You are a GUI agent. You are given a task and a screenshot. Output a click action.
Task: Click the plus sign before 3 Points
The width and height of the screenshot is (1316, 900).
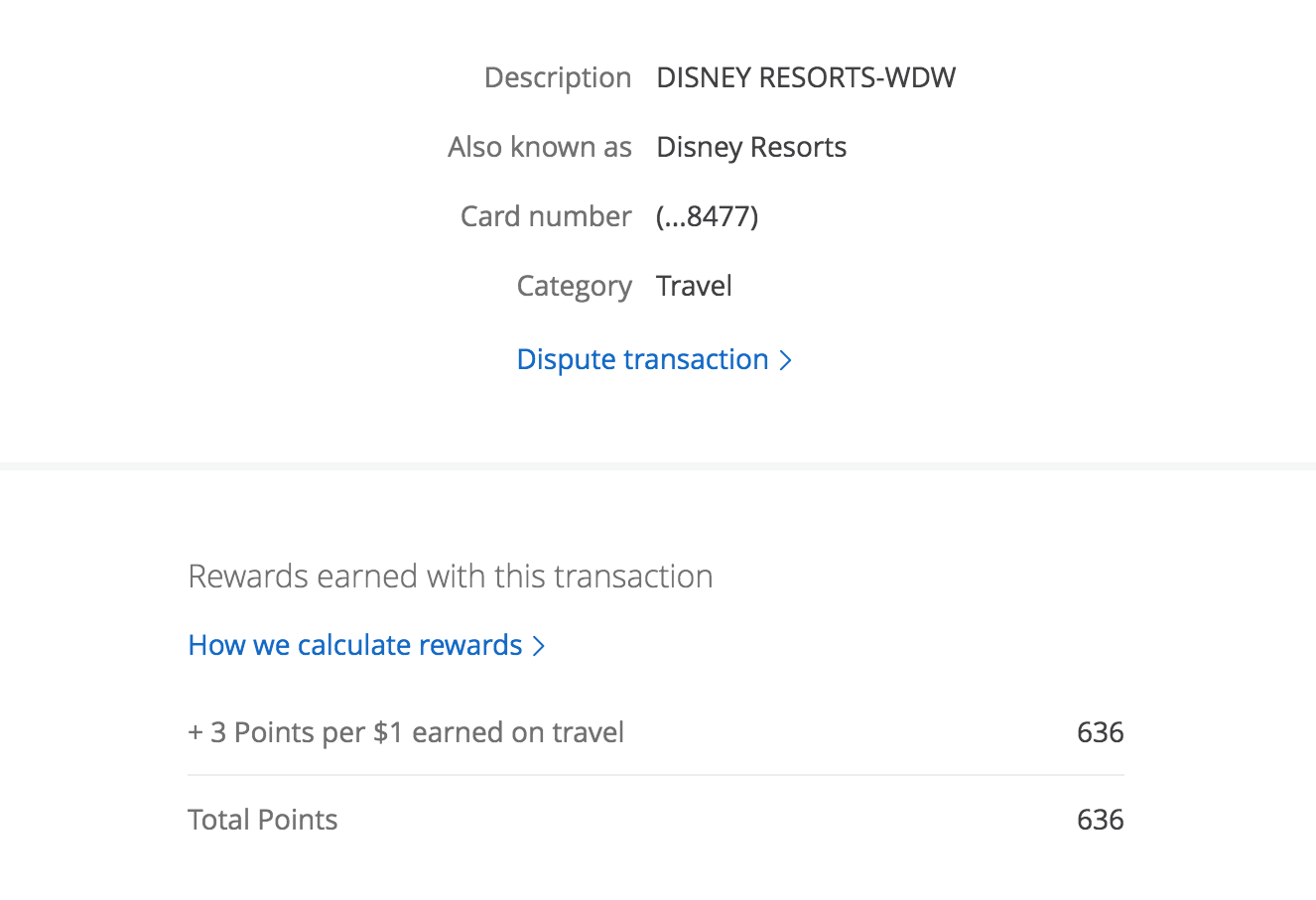[x=195, y=733]
